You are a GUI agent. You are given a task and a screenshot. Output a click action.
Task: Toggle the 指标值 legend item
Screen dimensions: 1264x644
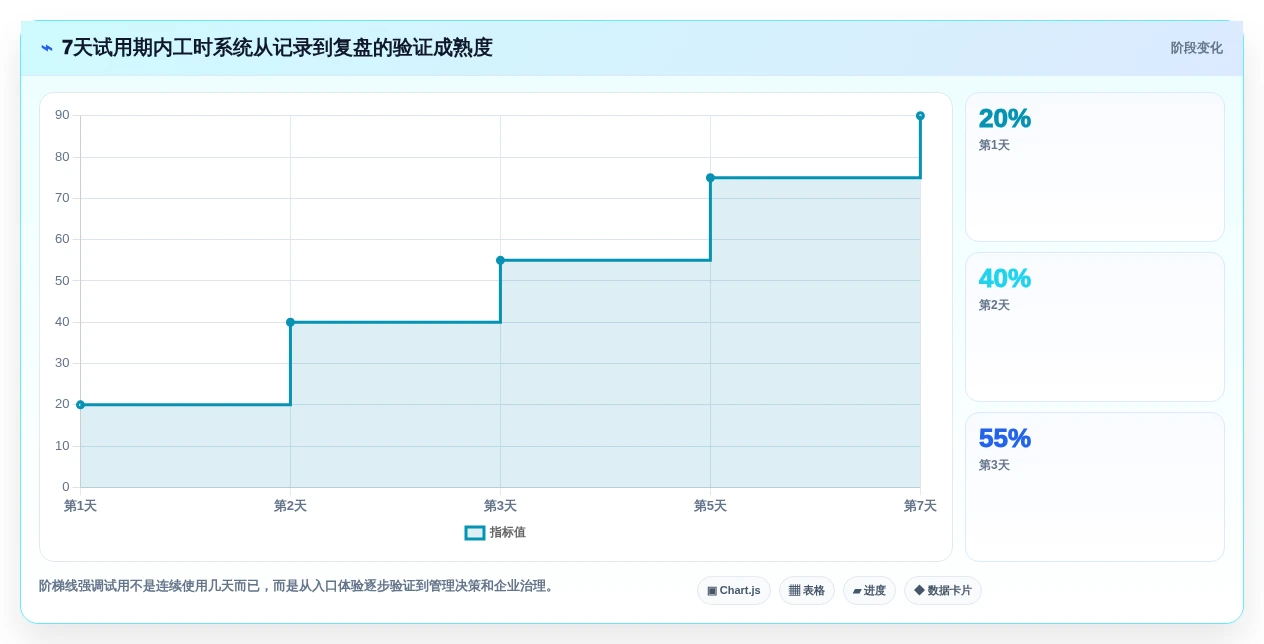coord(495,533)
